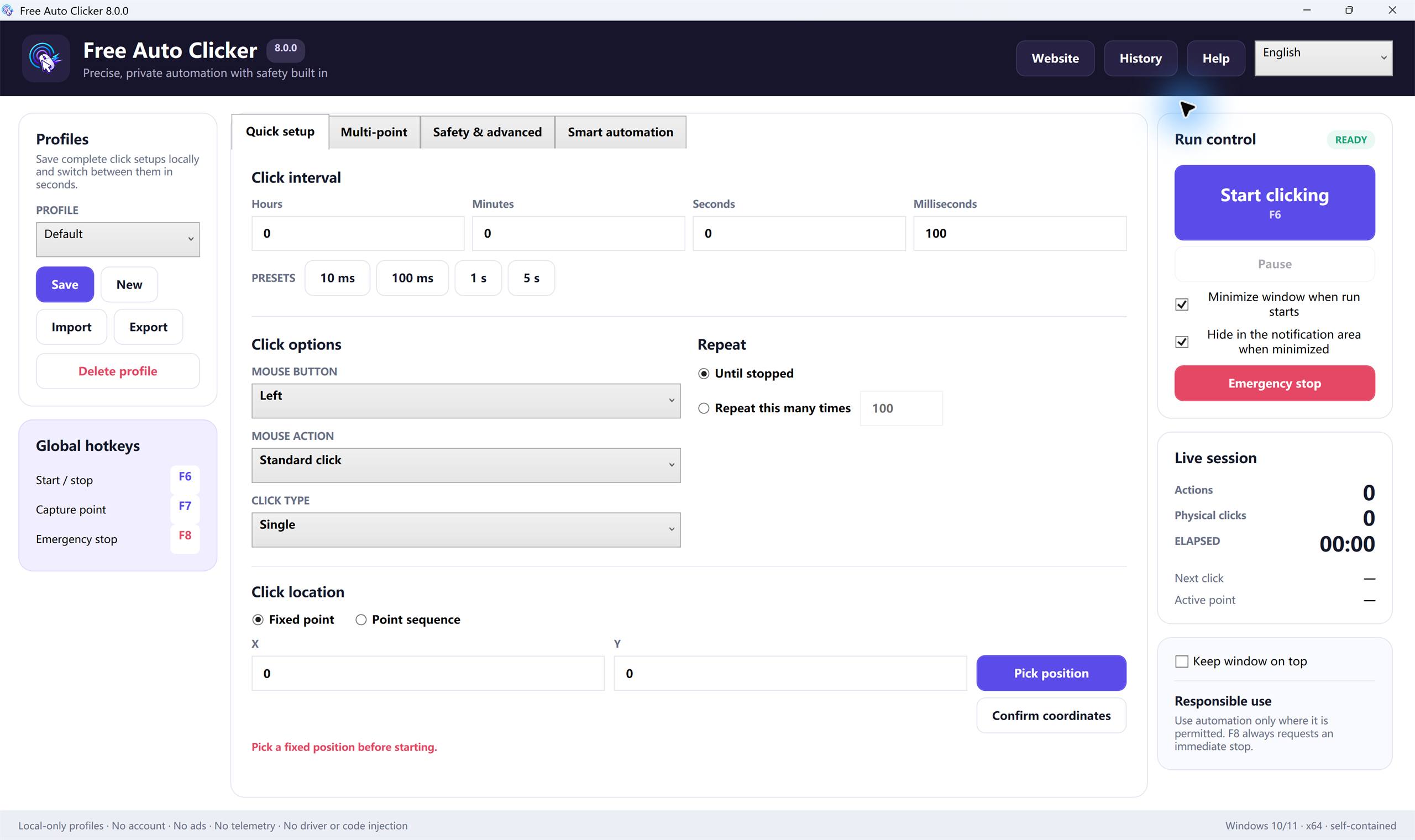1415x840 pixels.
Task: Click the Pause button
Action: pyautogui.click(x=1275, y=264)
